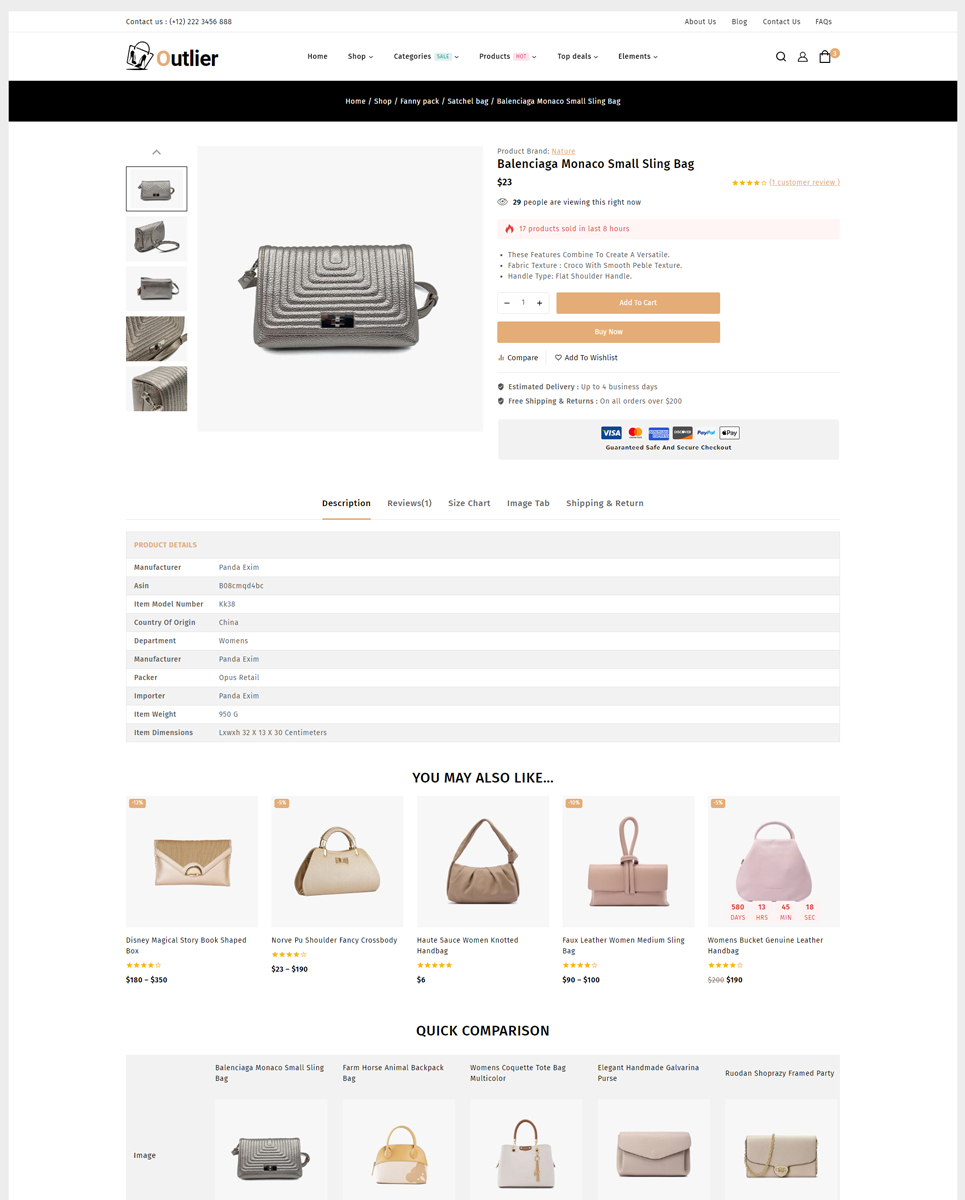The width and height of the screenshot is (965, 1200).
Task: Expand the Shop dropdown menu
Action: point(360,57)
